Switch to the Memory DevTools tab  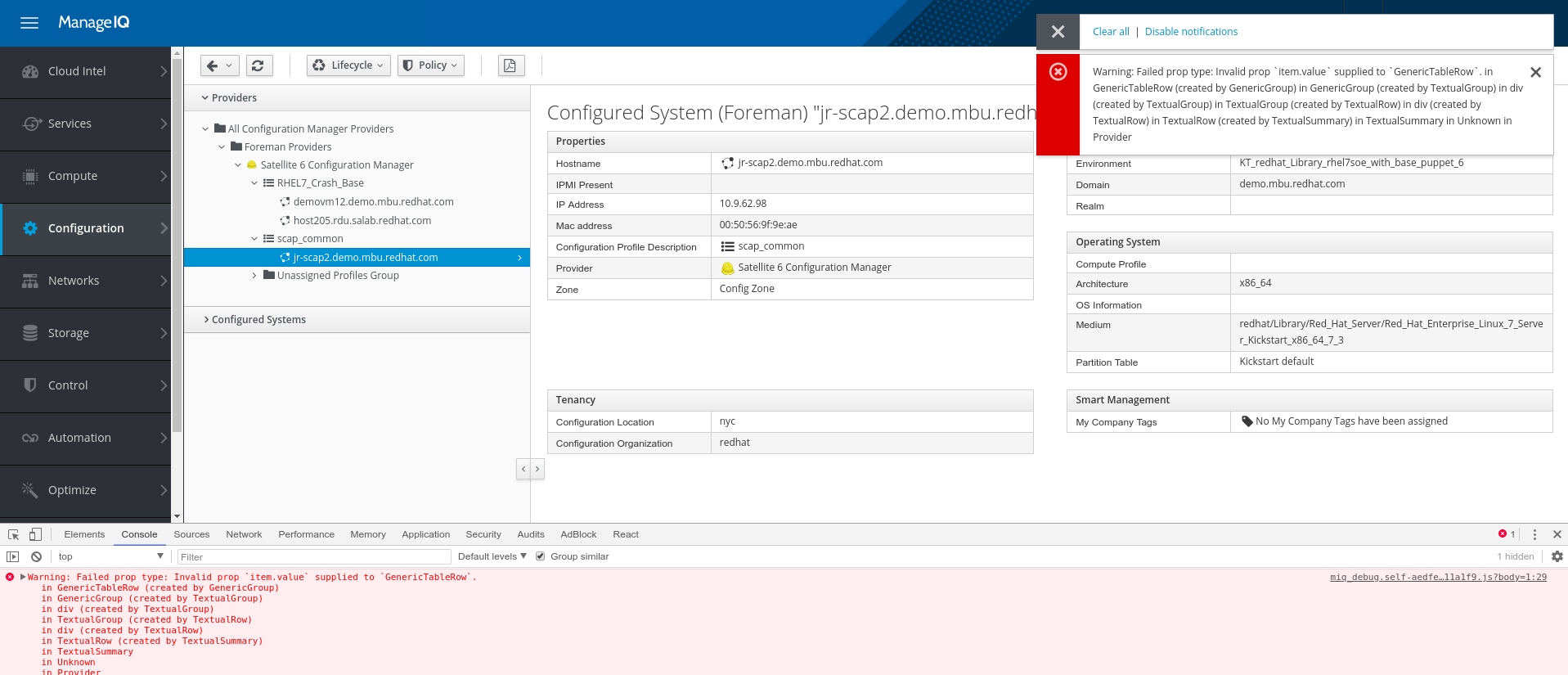click(x=368, y=534)
